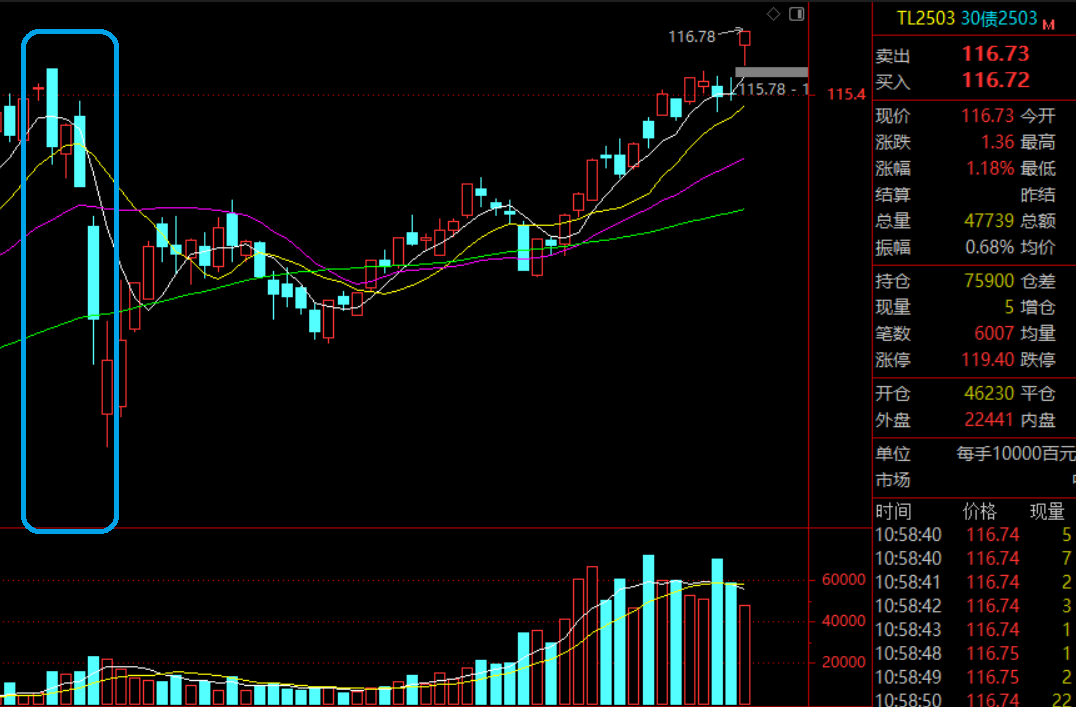Click the latest red volume bar

tap(745, 655)
